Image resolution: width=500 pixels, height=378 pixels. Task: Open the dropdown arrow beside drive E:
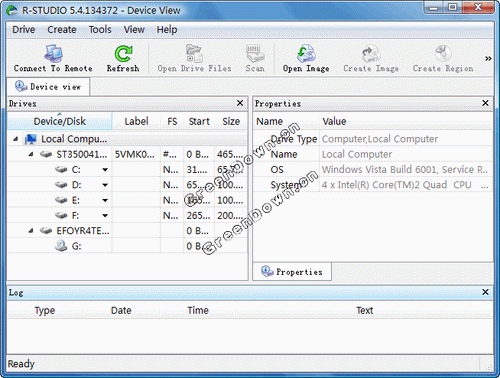105,200
